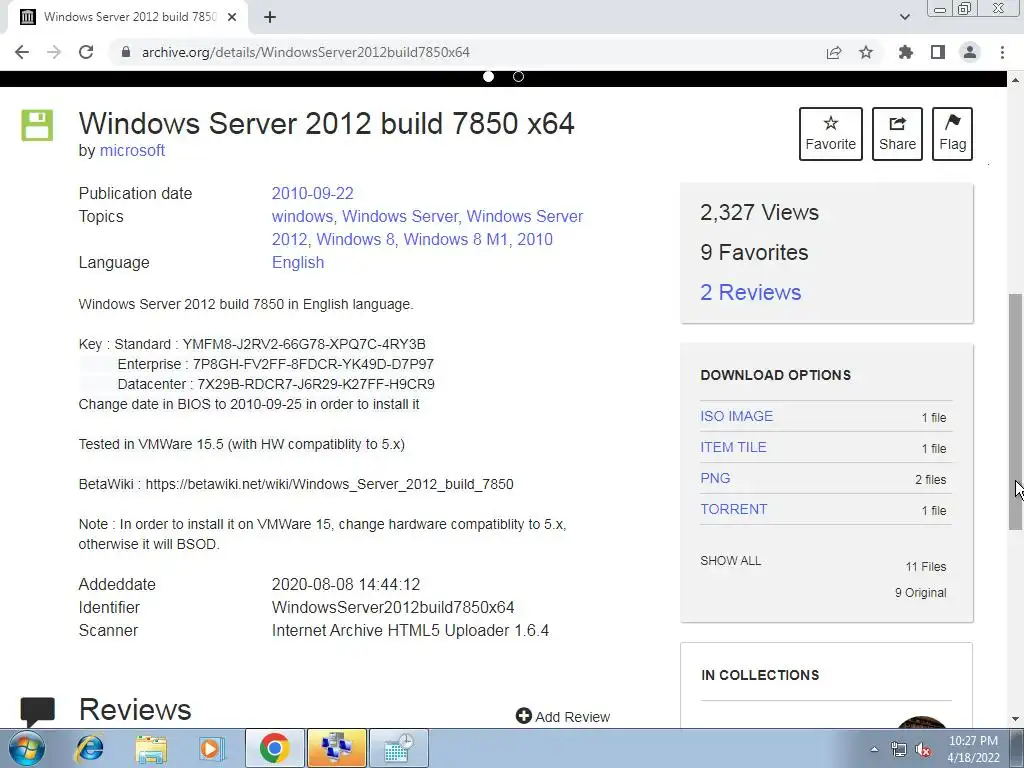Bookmark this page with the star icon
Viewport: 1024px width, 768px height.
click(866, 52)
